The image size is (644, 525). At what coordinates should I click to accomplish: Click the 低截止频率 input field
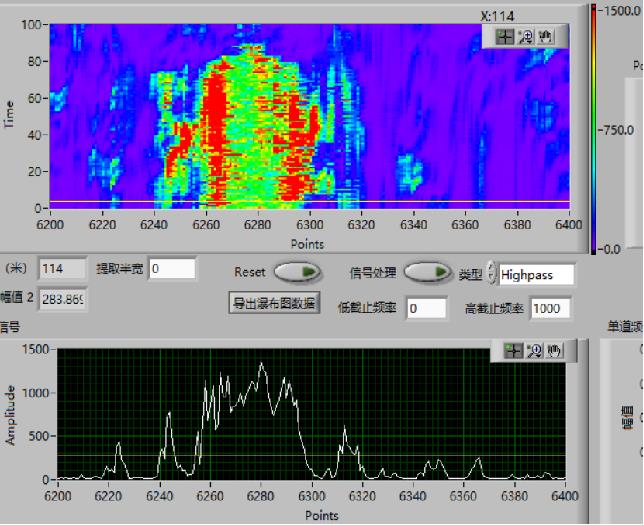(426, 308)
